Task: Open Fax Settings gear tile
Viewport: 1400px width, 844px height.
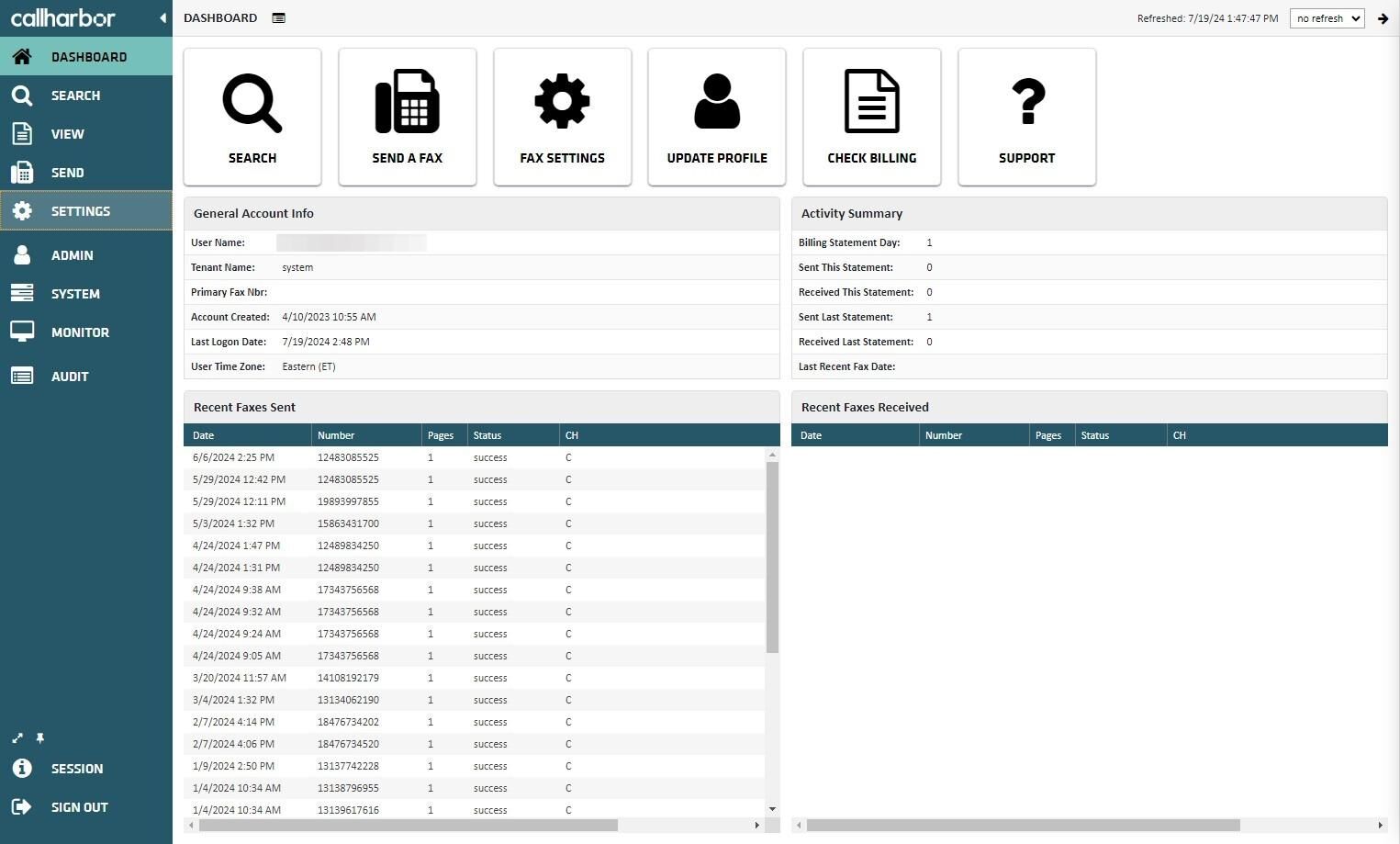Action: click(x=562, y=117)
